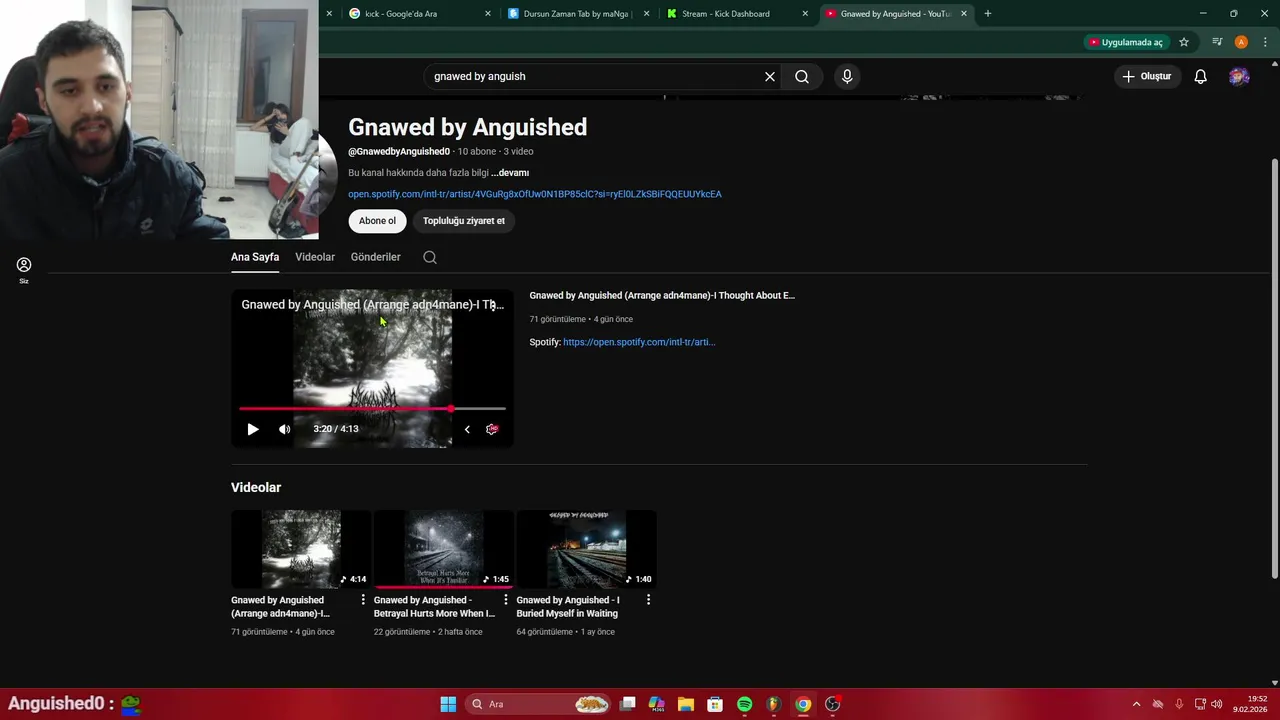
Task: Open the volume tray icon
Action: click(1217, 704)
